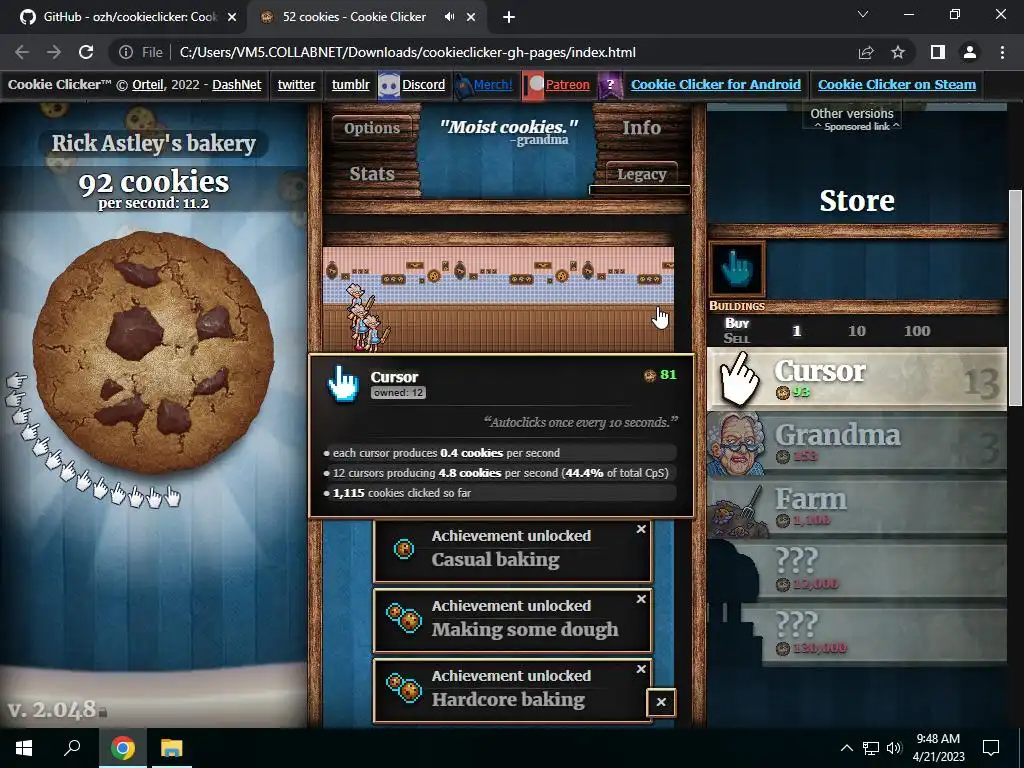Open the tumblr link
This screenshot has width=1024, height=768.
(351, 84)
